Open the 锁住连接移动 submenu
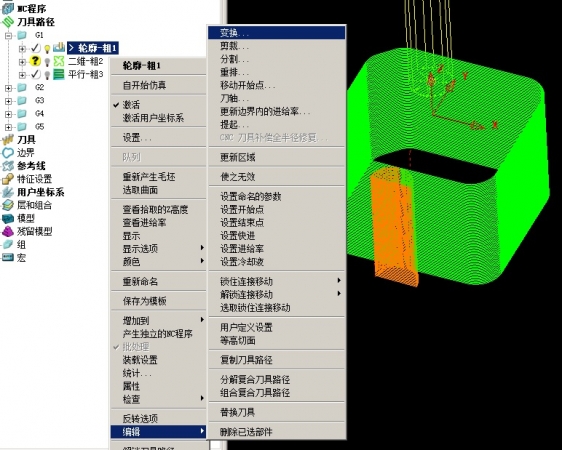Viewport: 562px width, 450px height. [277, 282]
